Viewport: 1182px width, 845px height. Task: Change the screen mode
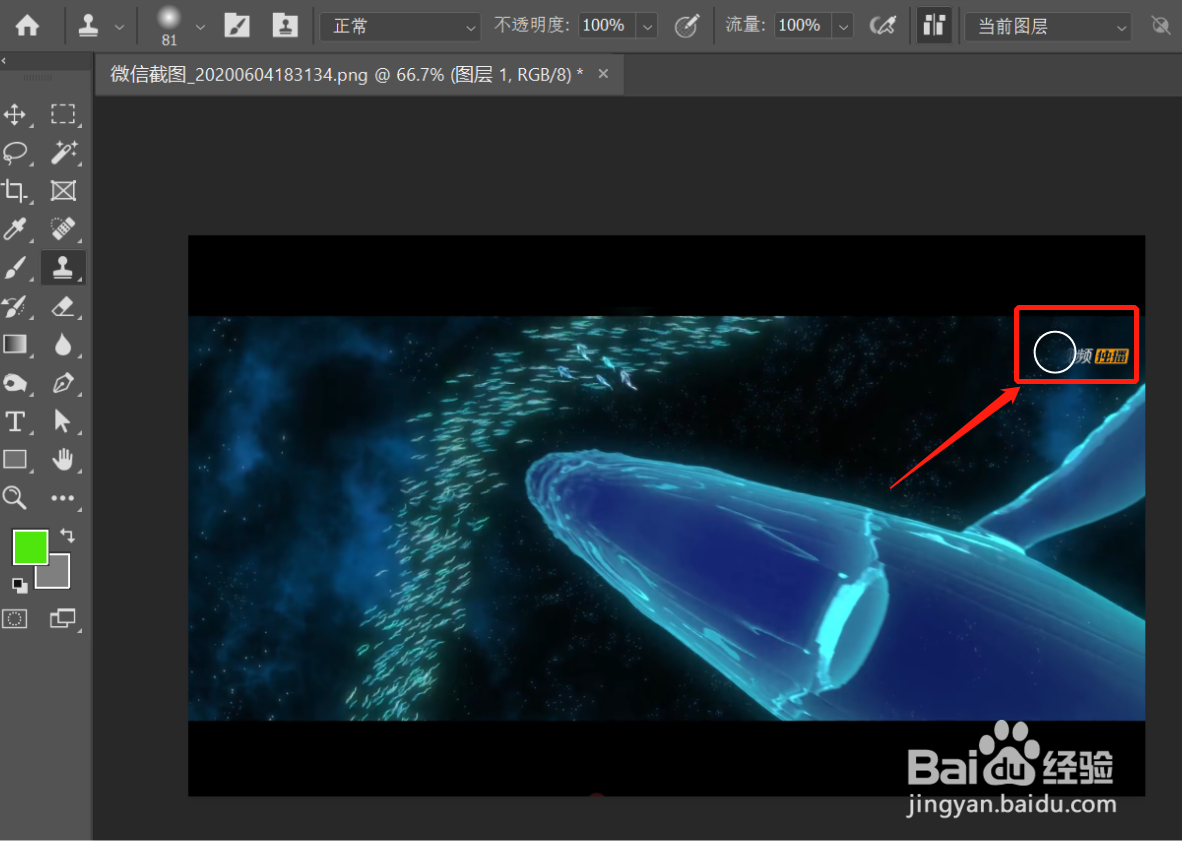coord(63,619)
